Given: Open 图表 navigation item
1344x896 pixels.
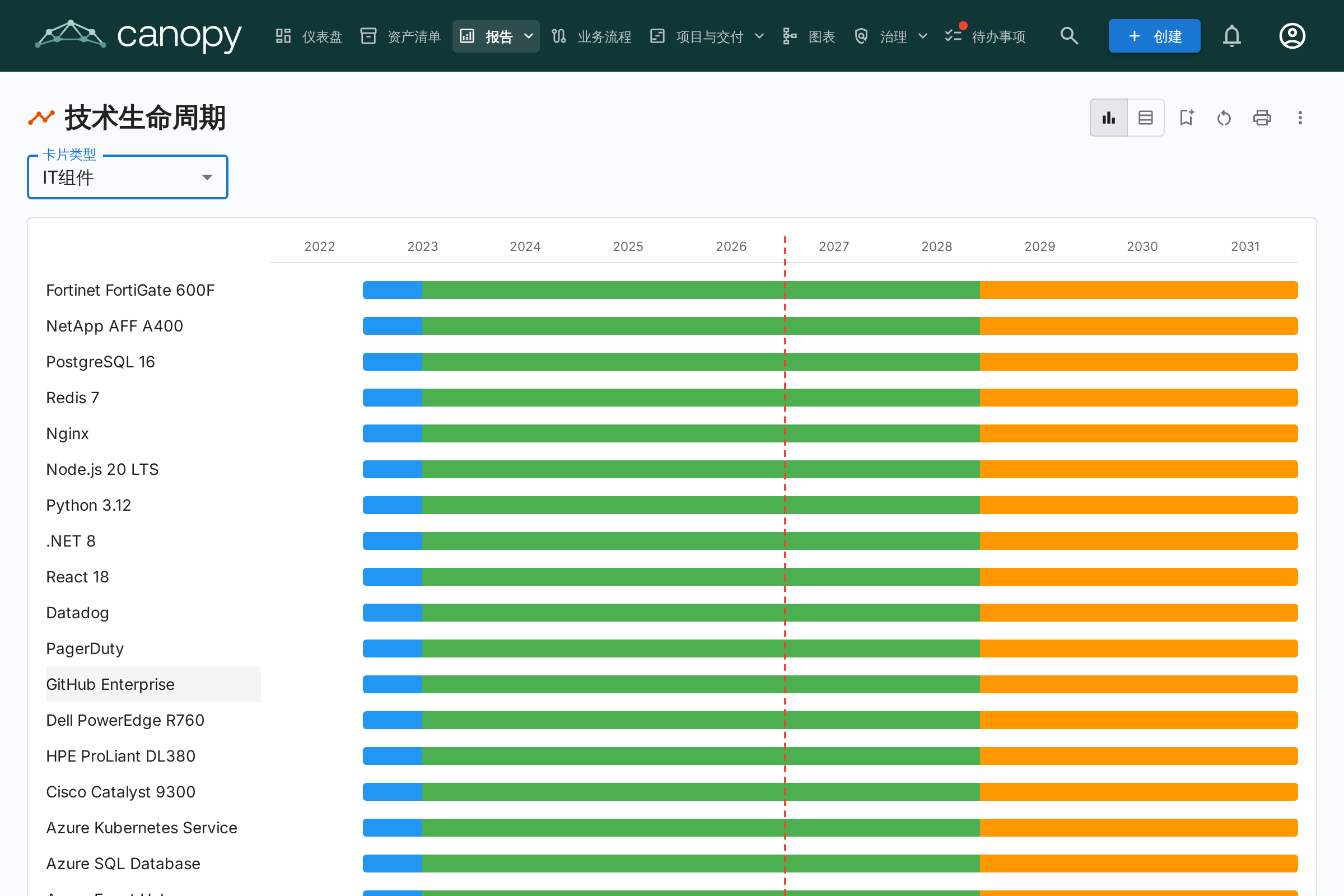Looking at the screenshot, I should (x=809, y=36).
